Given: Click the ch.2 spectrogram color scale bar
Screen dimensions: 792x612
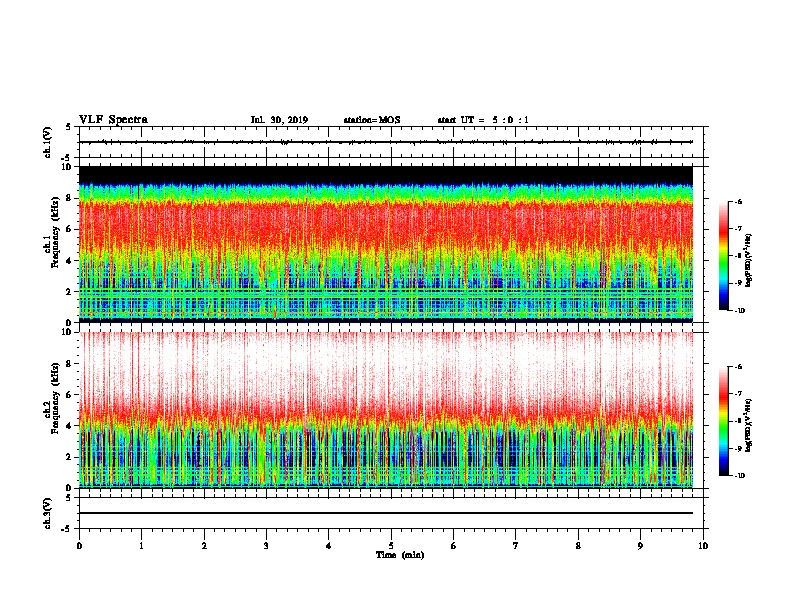Looking at the screenshot, I should 723,421.
